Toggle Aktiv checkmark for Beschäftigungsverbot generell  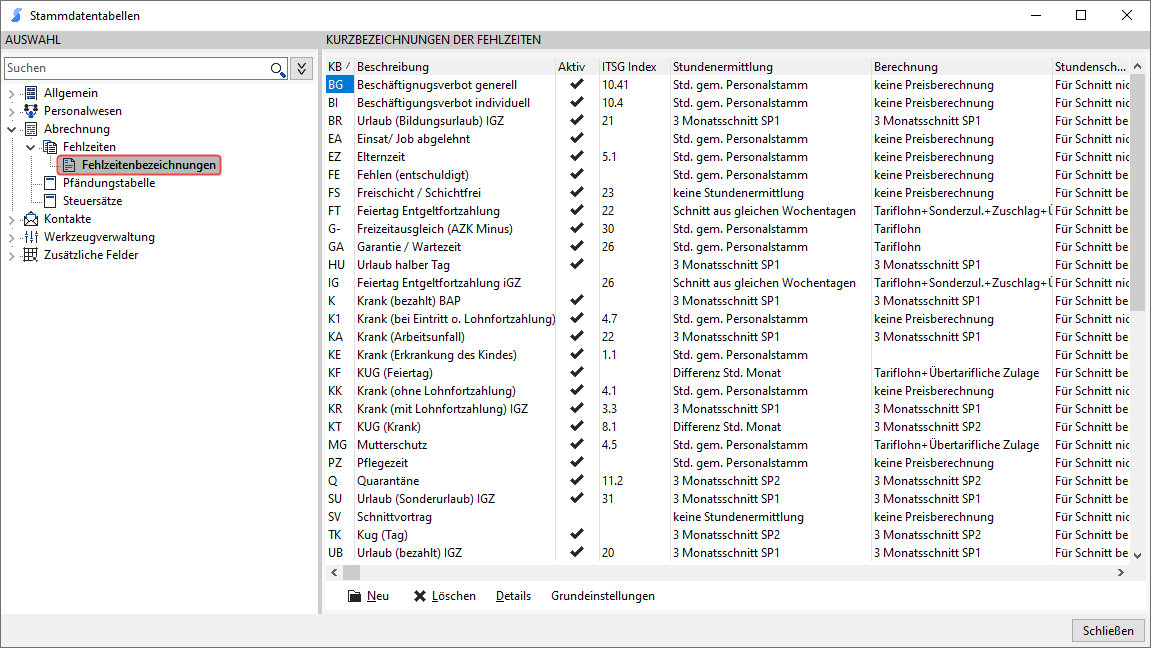(577, 84)
